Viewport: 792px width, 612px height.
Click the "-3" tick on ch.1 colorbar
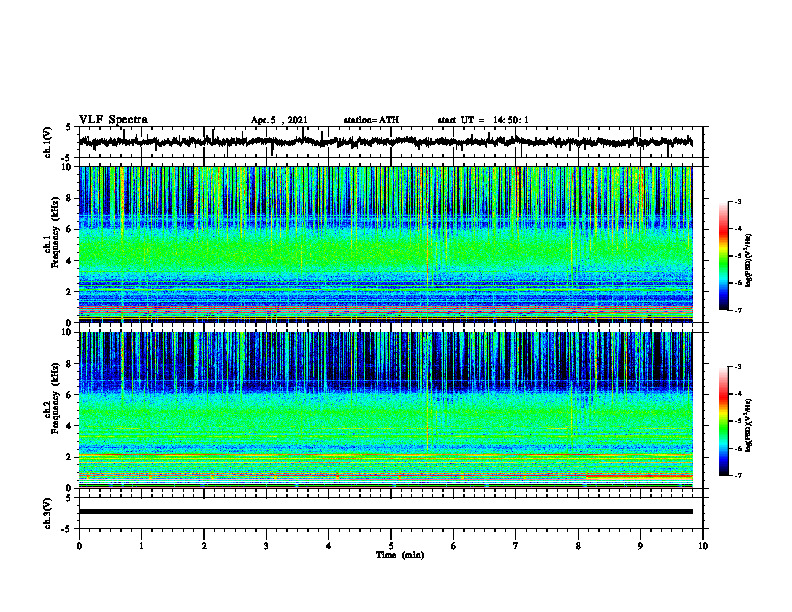coord(737,202)
